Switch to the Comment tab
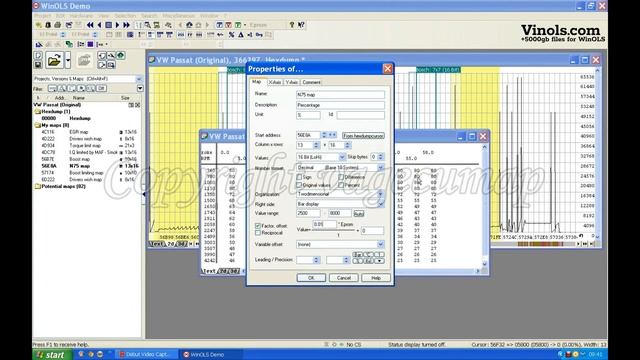 (311, 82)
